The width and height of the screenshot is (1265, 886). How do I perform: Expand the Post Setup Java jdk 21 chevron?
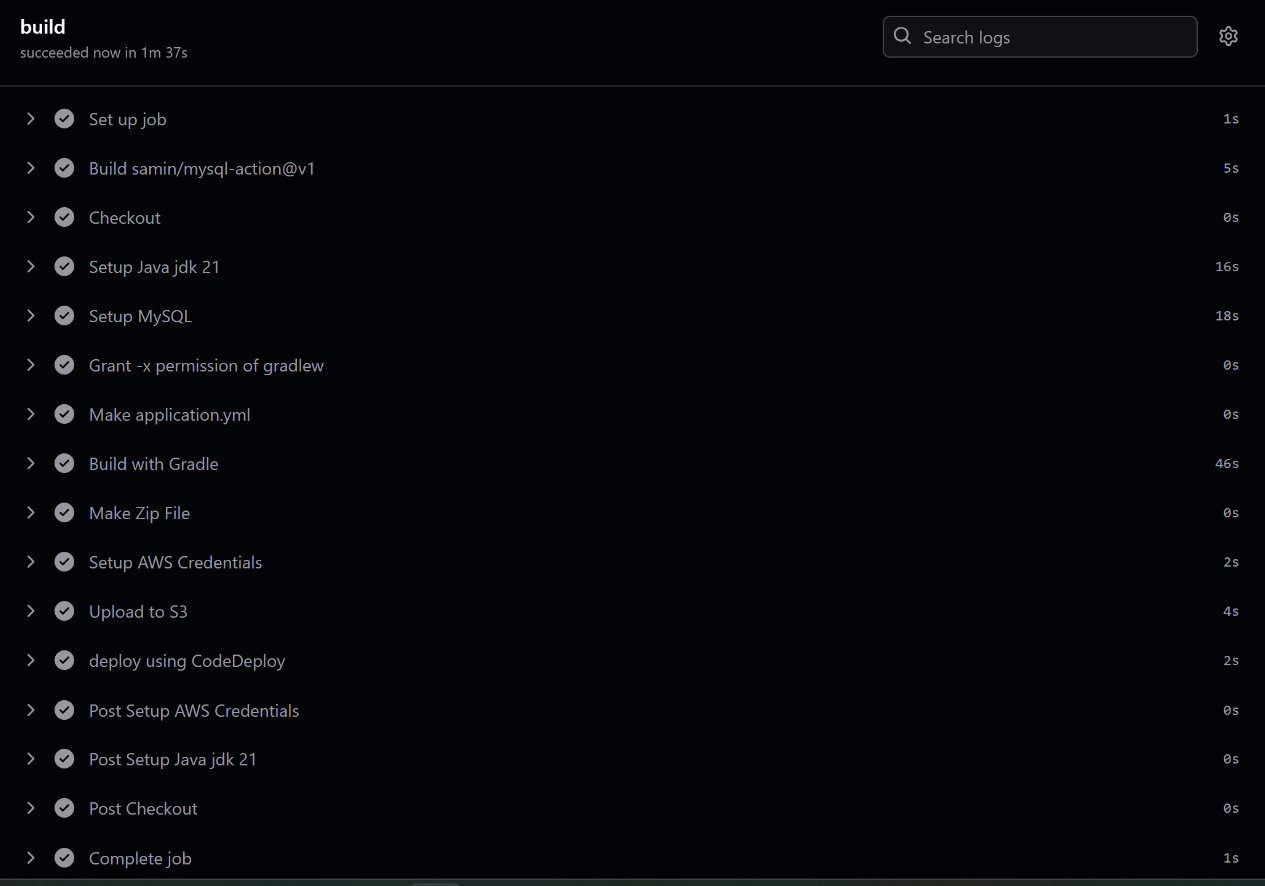[x=31, y=759]
